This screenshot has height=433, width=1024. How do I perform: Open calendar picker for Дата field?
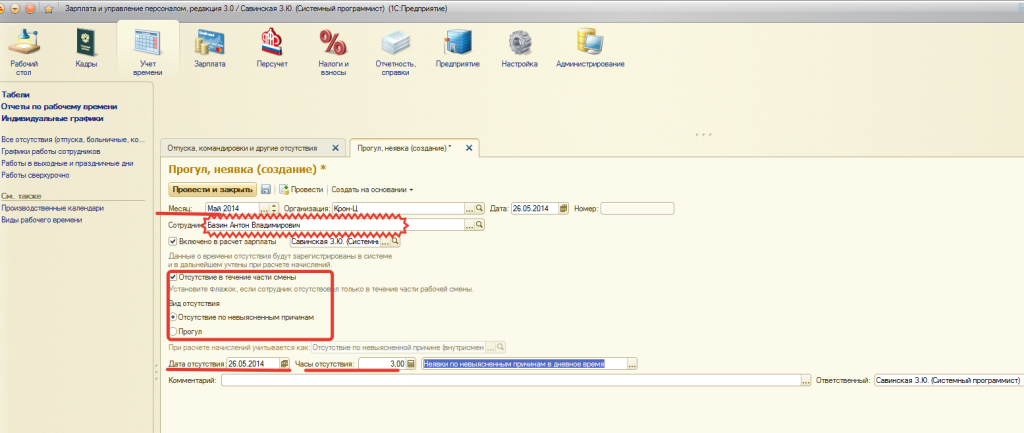click(564, 208)
